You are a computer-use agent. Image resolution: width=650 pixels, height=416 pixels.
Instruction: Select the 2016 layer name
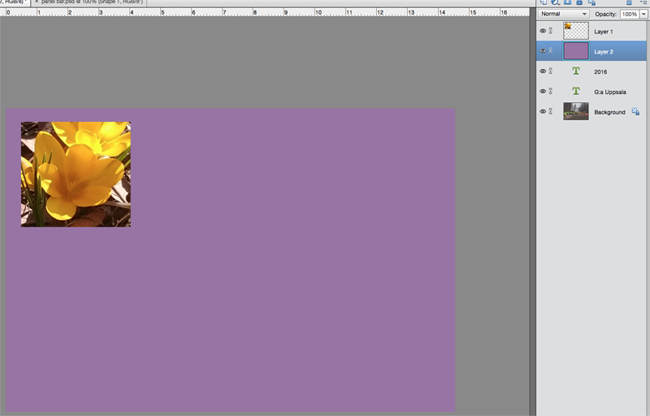600,72
